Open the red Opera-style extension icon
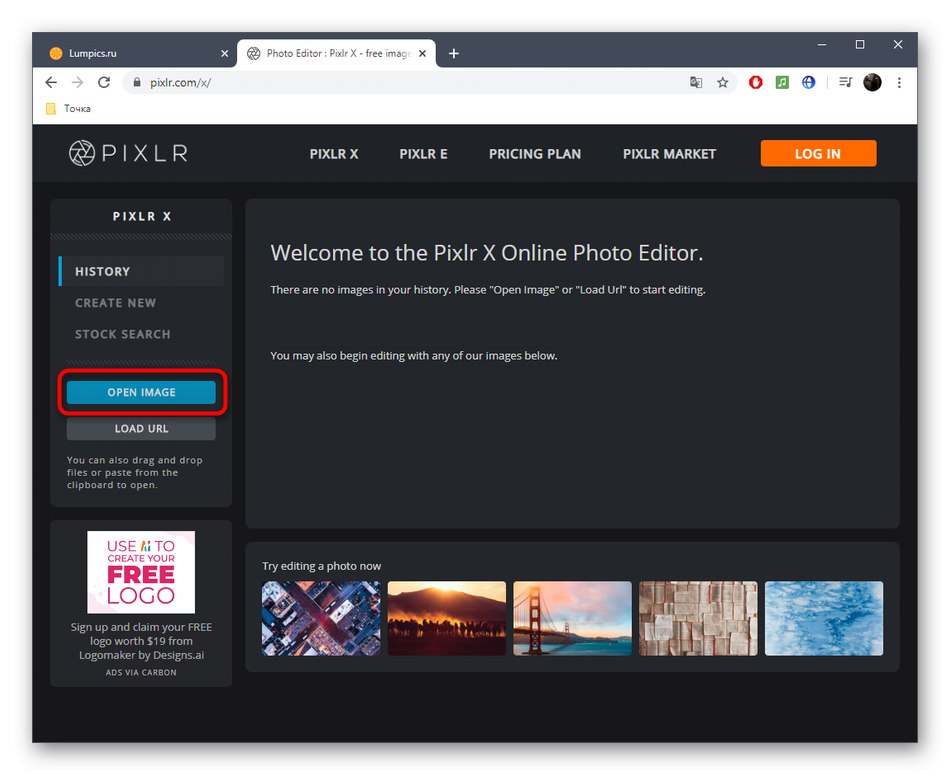This screenshot has height=775, width=950. pos(756,82)
